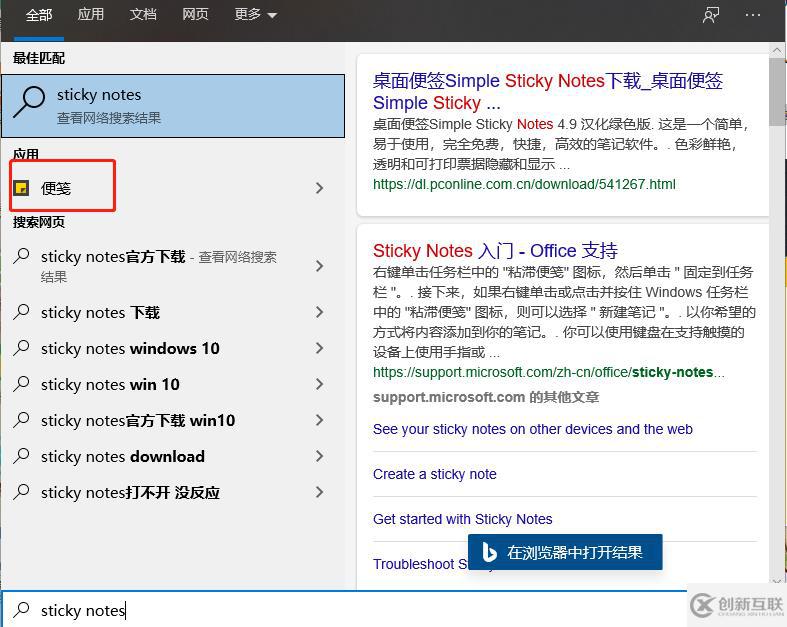Image resolution: width=787 pixels, height=627 pixels.
Task: Open 'Create a sticky note' link
Action: (435, 474)
